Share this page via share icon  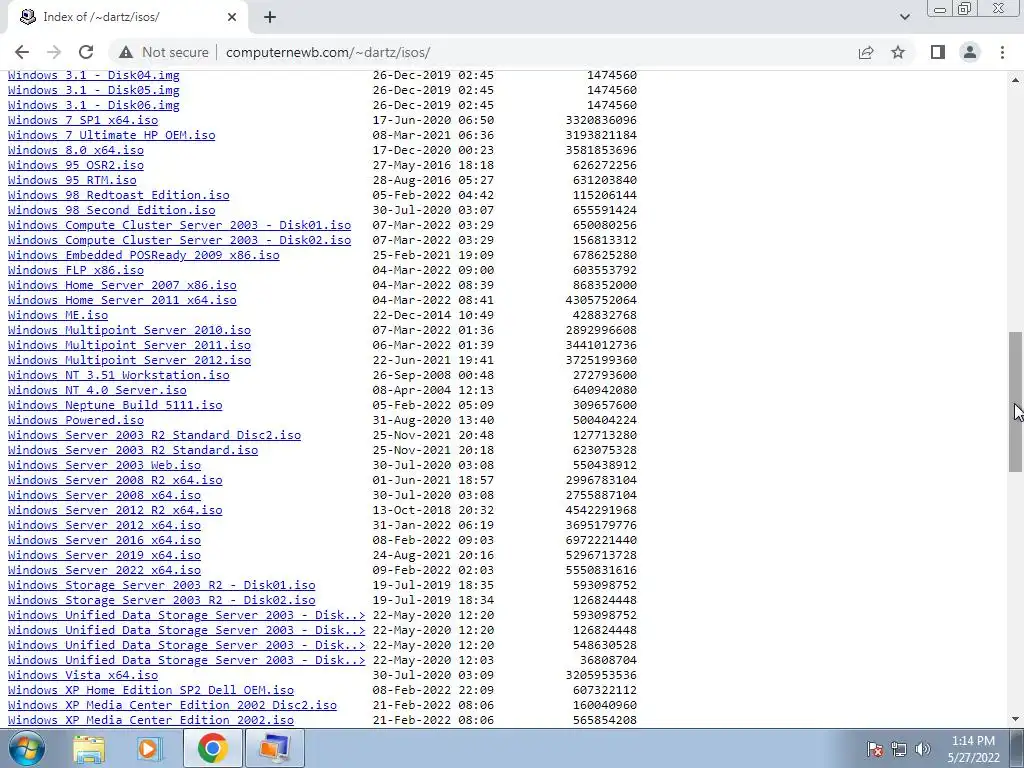[x=866, y=52]
